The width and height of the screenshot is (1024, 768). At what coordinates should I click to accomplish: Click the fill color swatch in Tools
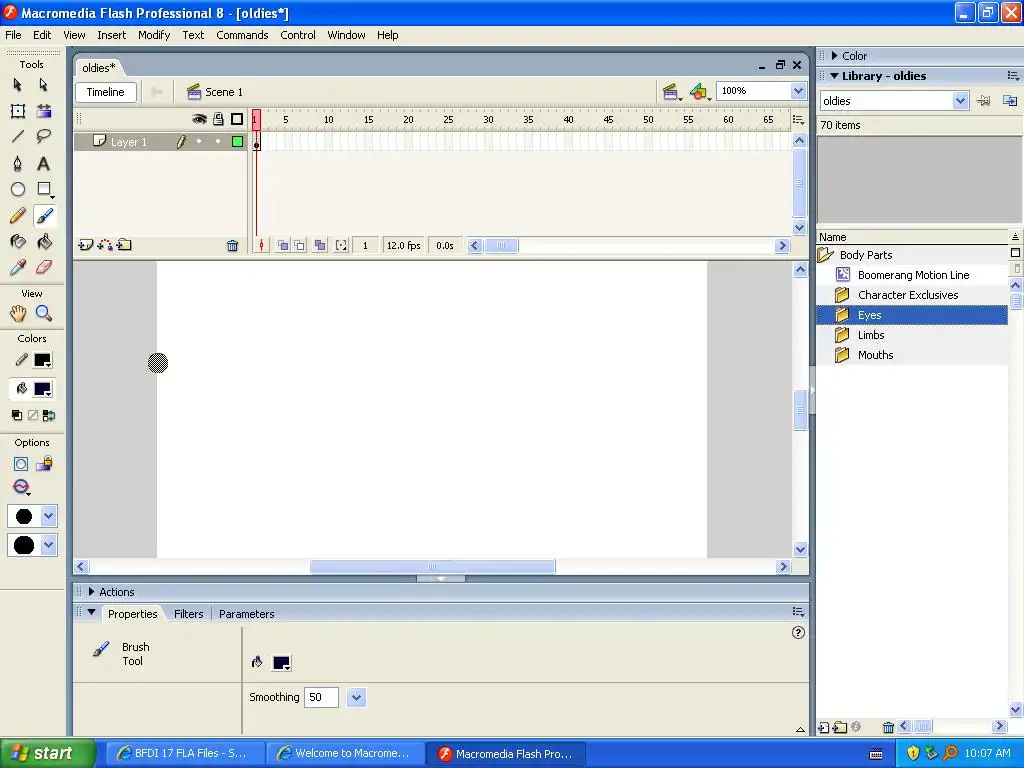click(42, 389)
